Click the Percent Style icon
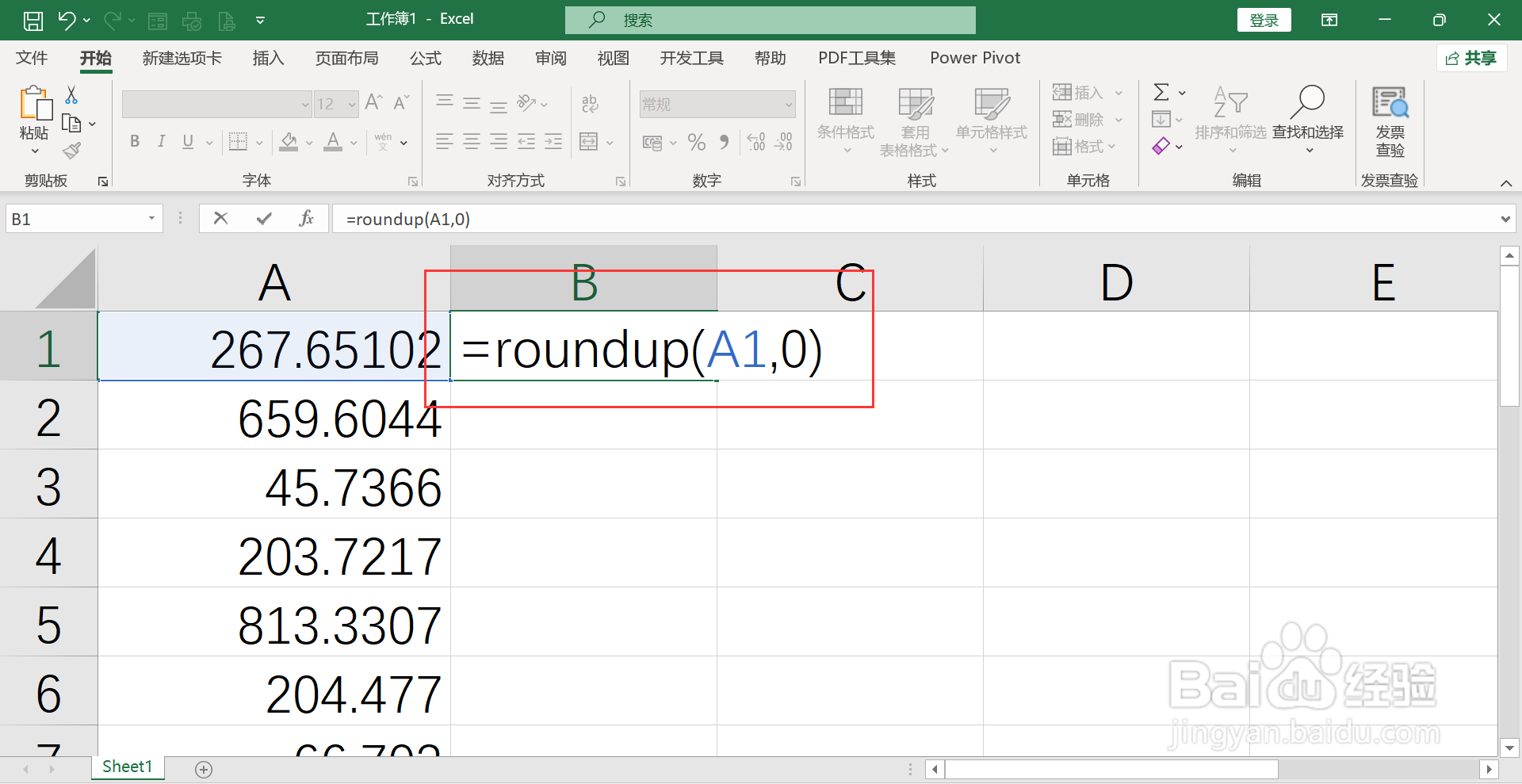The width and height of the screenshot is (1522, 784). [697, 142]
